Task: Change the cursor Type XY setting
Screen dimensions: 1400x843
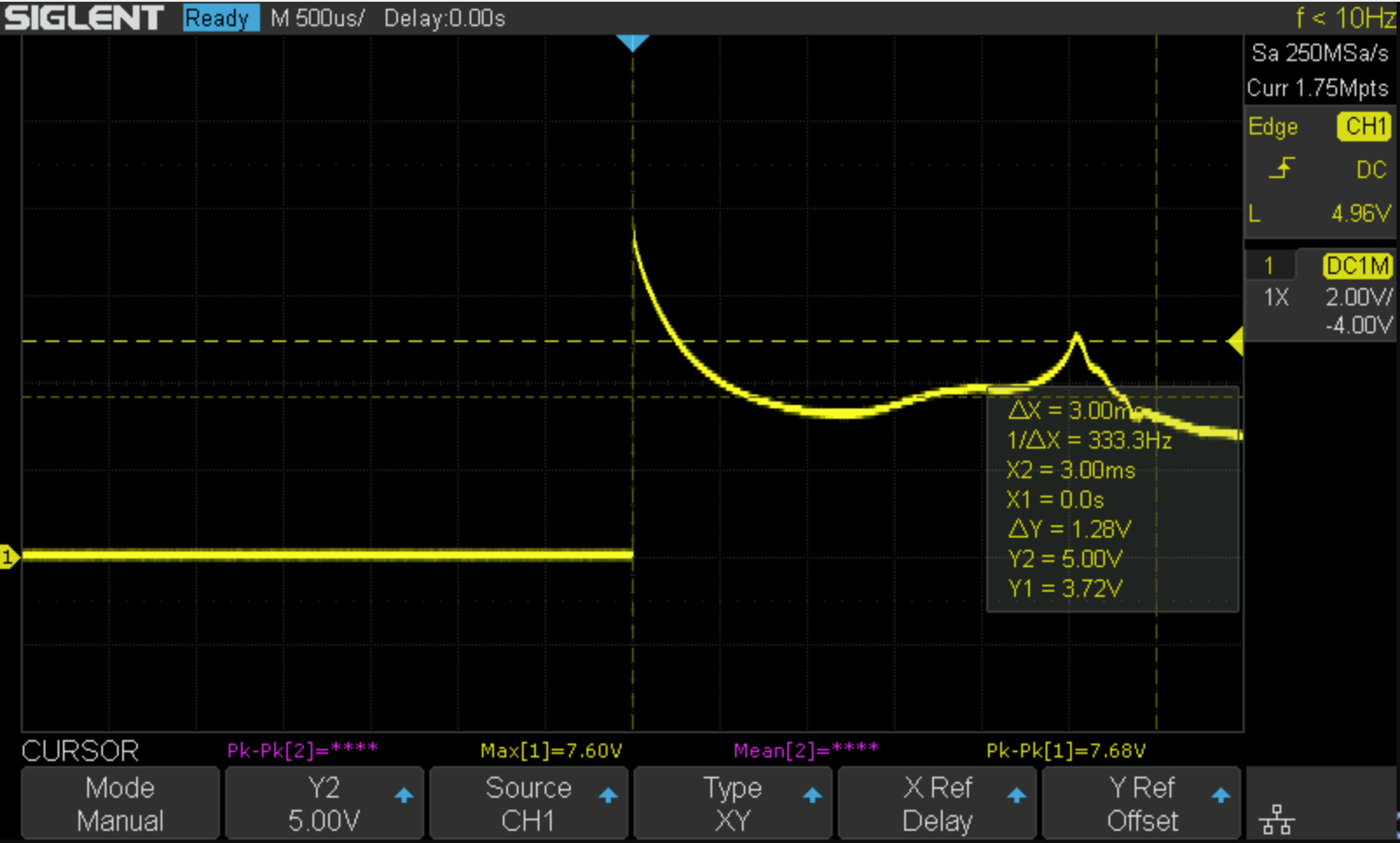Action: click(x=732, y=804)
